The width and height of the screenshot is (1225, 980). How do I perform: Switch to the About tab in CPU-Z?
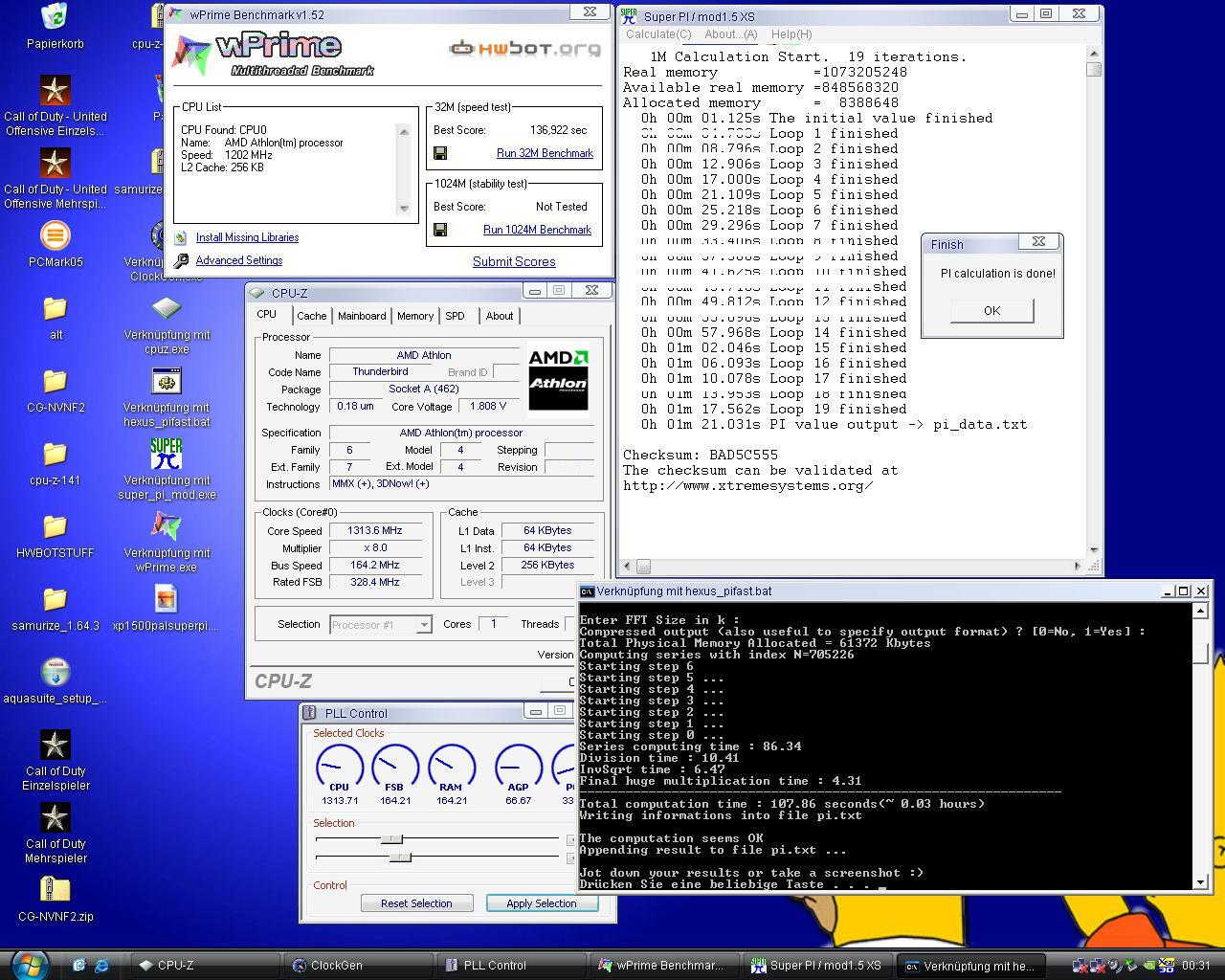(500, 316)
